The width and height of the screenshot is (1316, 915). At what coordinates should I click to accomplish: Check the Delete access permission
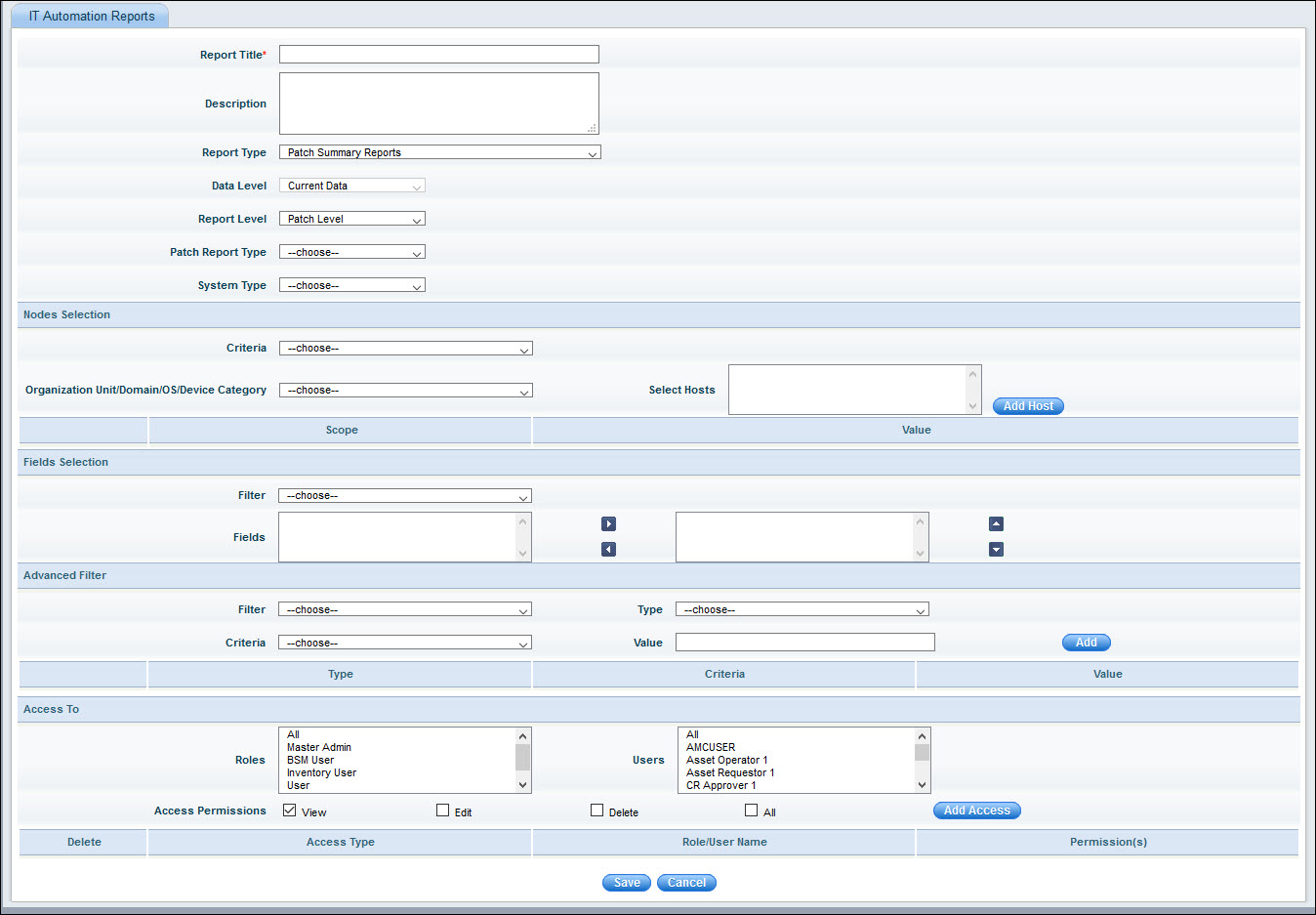tap(596, 810)
